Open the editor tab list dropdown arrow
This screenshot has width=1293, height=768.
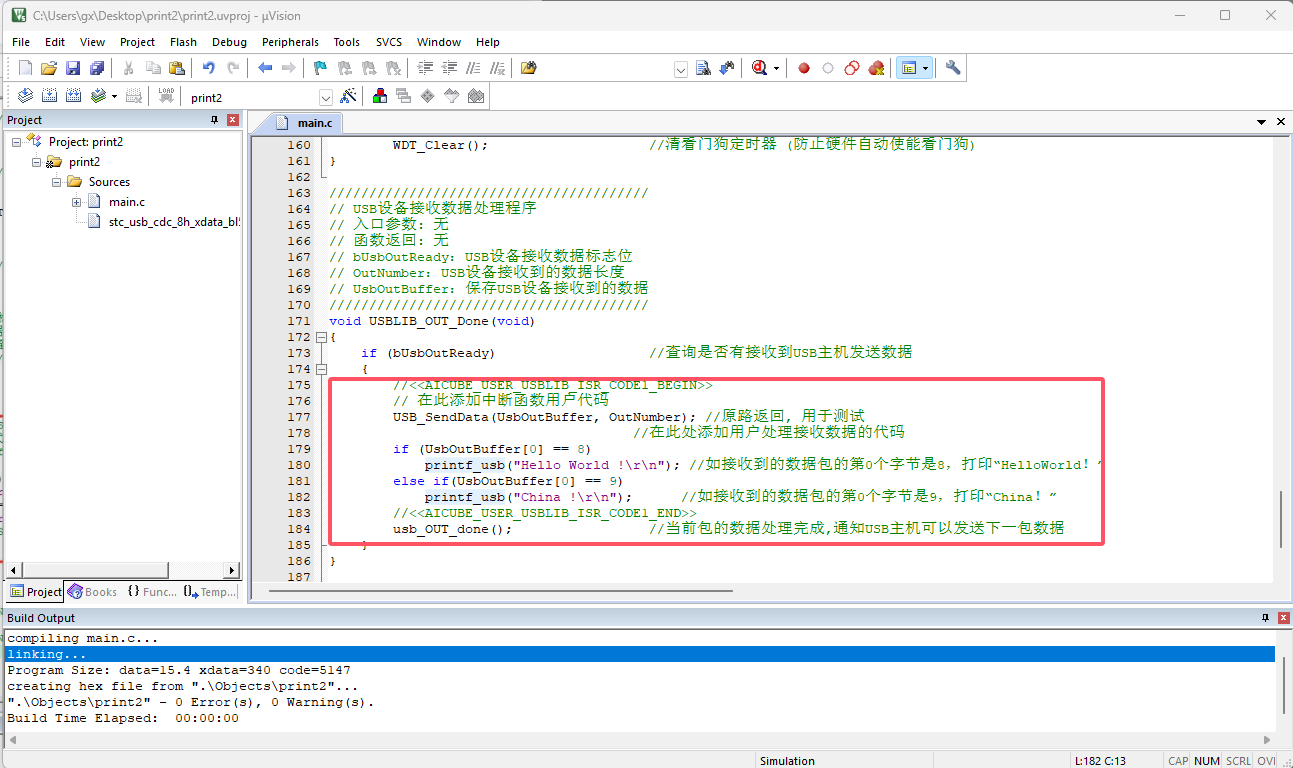tap(1262, 122)
